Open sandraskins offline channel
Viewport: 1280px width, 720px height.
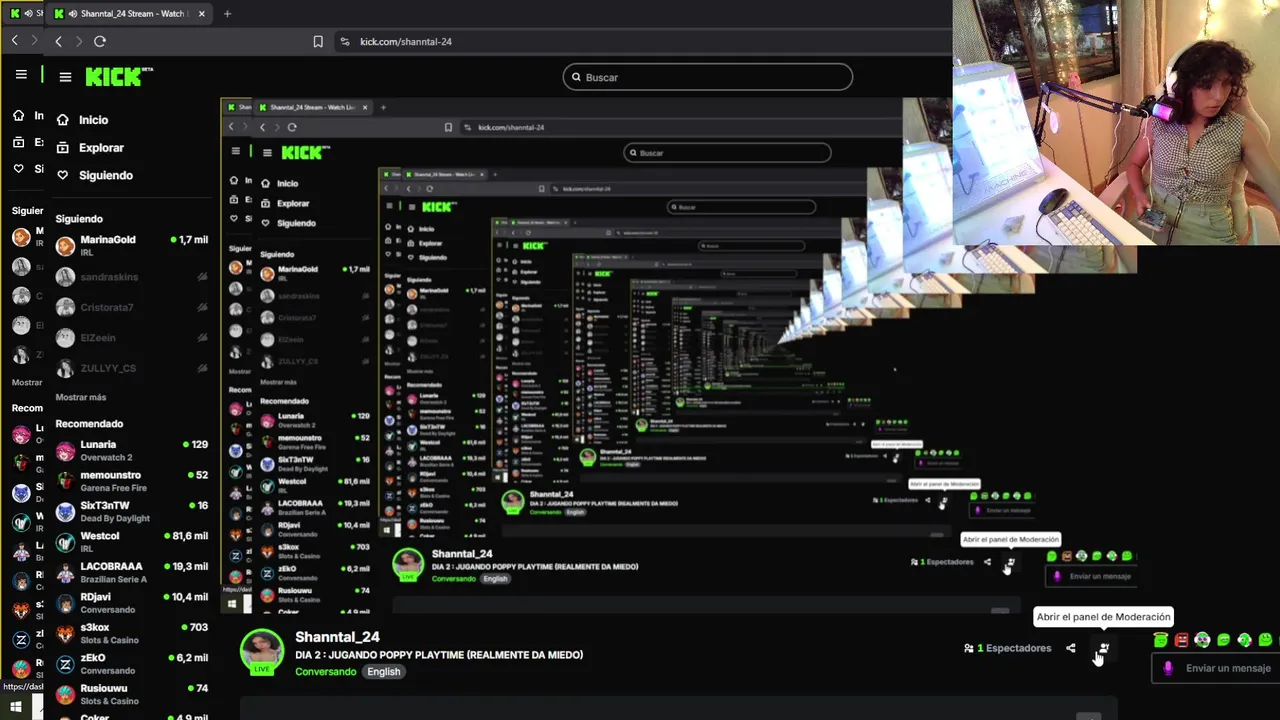point(131,276)
